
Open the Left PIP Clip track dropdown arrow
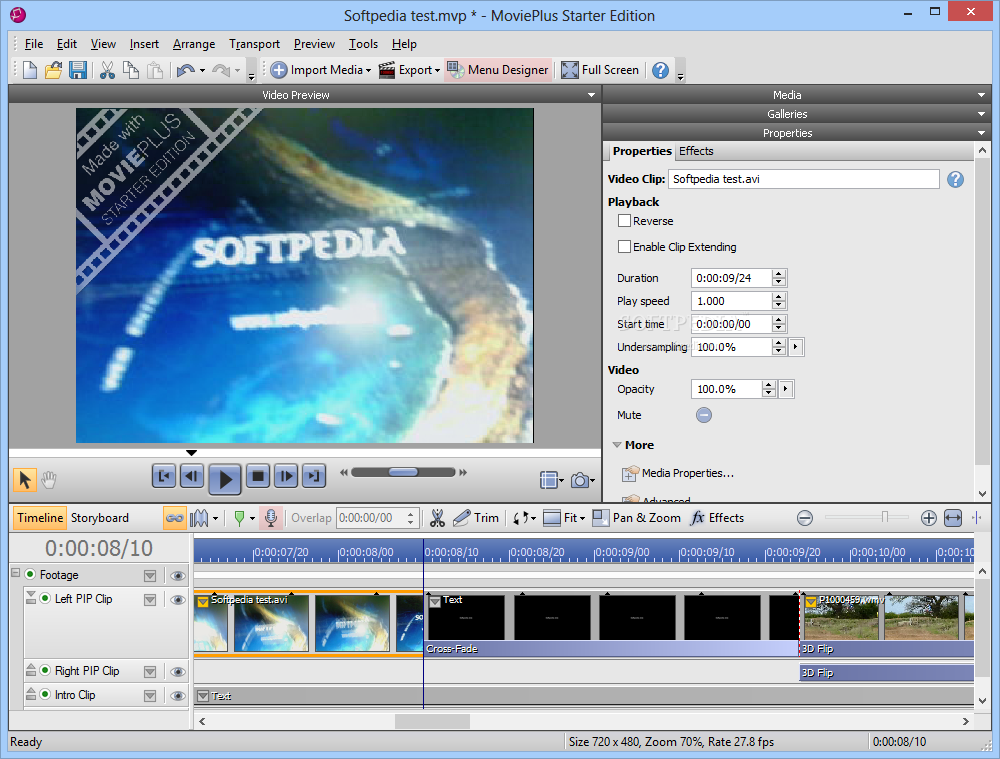pos(150,600)
